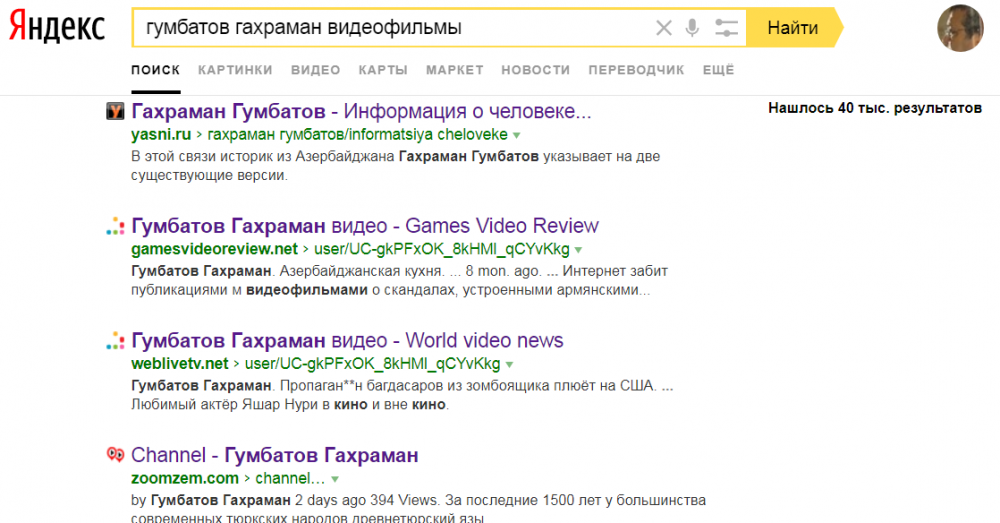
Task: Click the Яндекс logo
Action: 56,27
